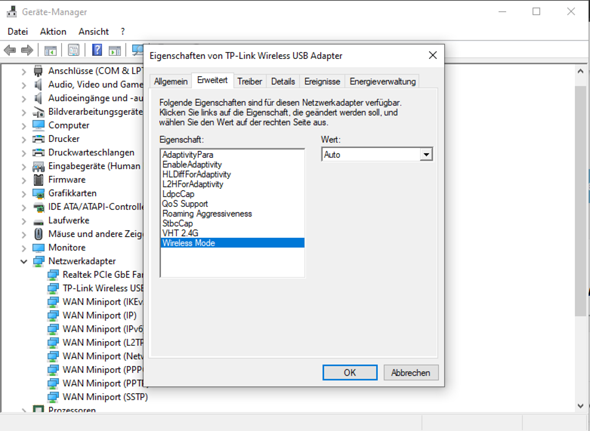This screenshot has height=431, width=590.
Task: Switch to the Treiber tab
Action: [249, 81]
